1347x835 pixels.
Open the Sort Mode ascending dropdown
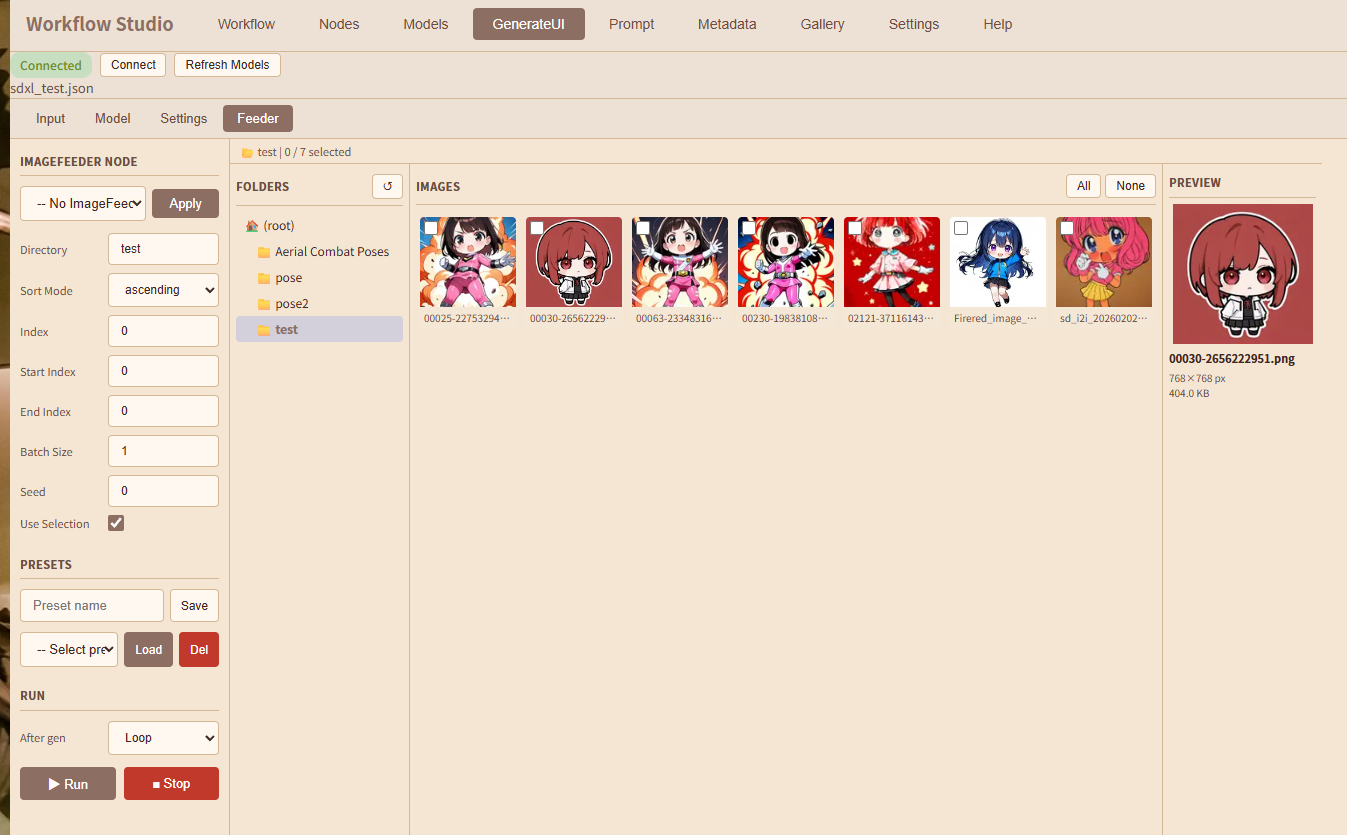click(x=163, y=290)
